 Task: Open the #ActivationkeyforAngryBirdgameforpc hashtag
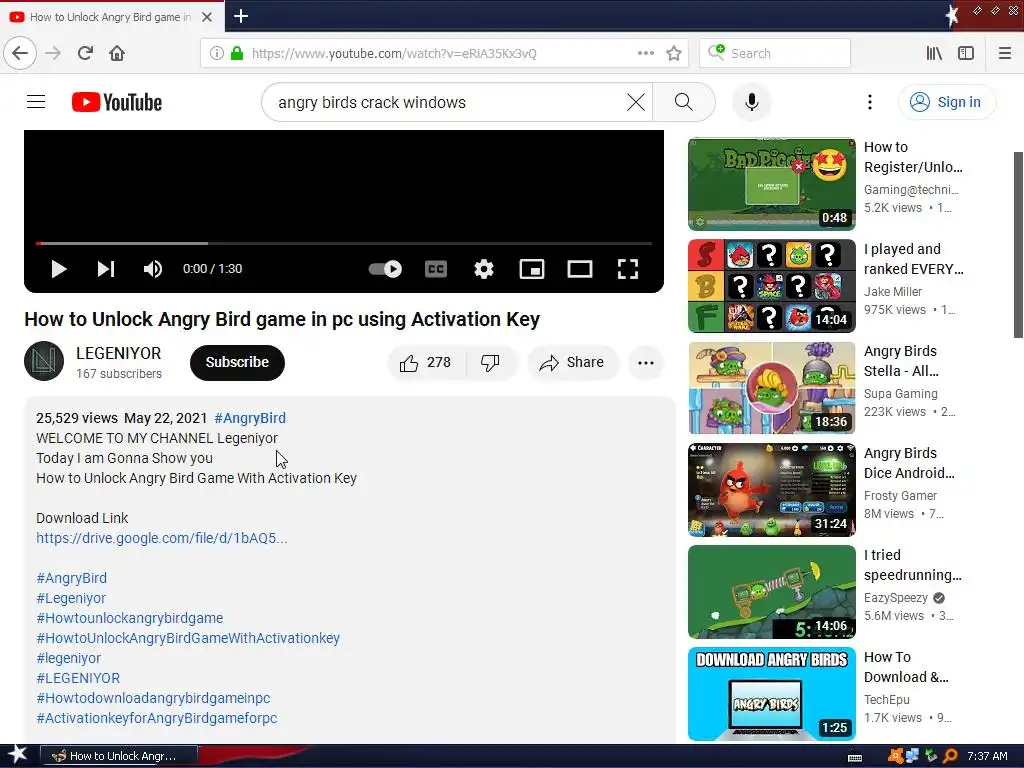click(x=157, y=718)
